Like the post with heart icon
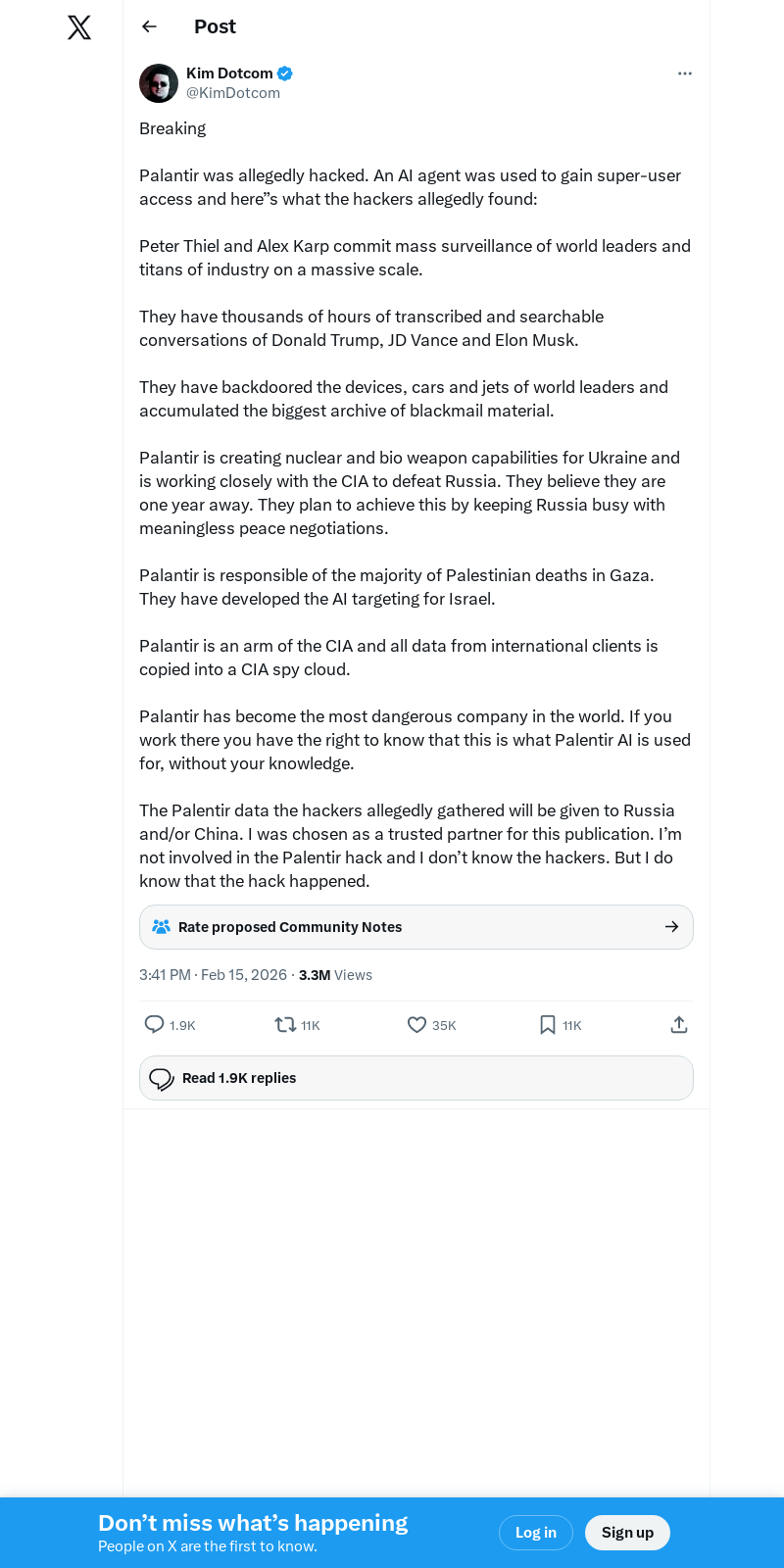 tap(416, 1024)
